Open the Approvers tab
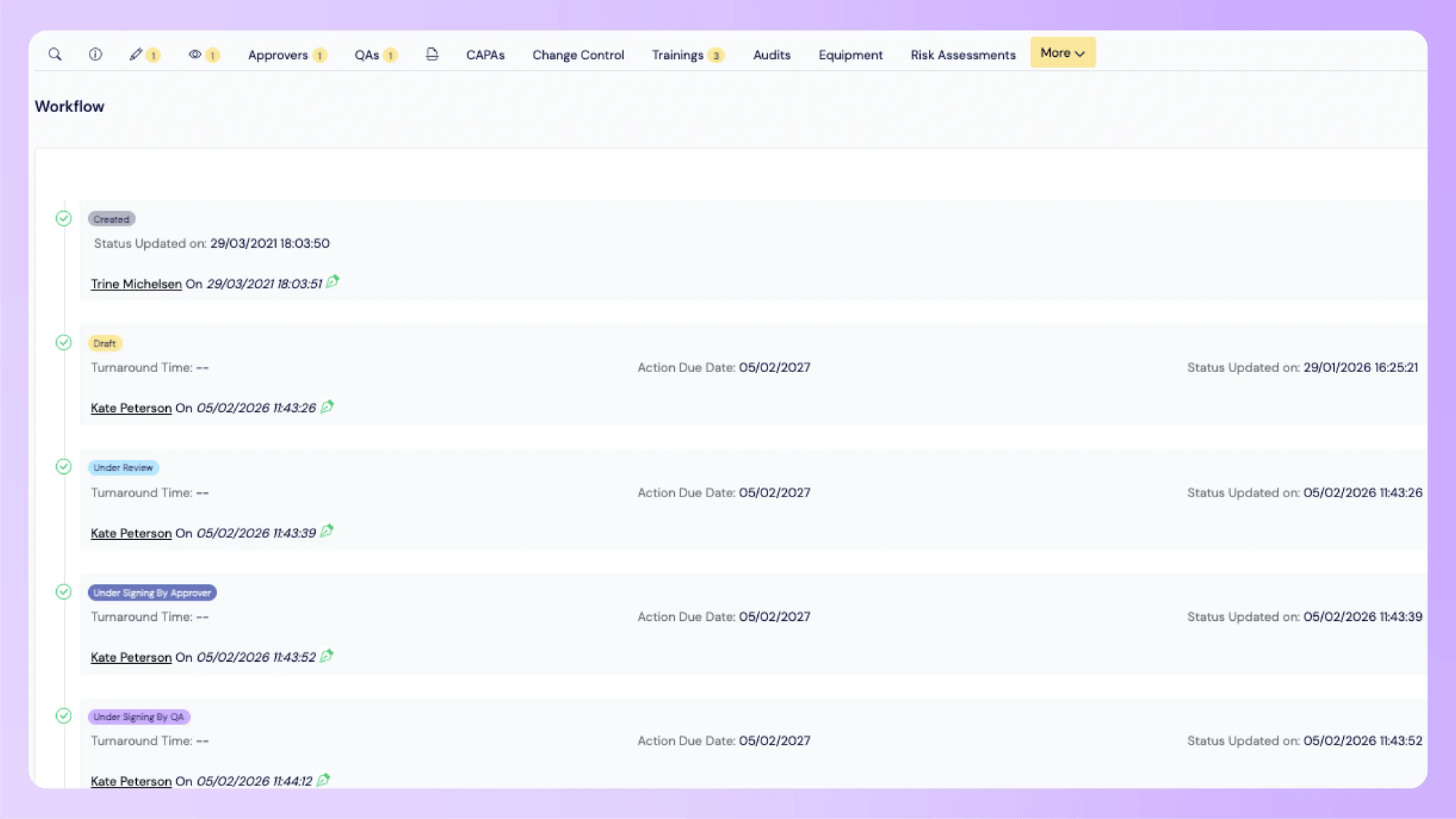The height and width of the screenshot is (819, 1456). [x=278, y=55]
